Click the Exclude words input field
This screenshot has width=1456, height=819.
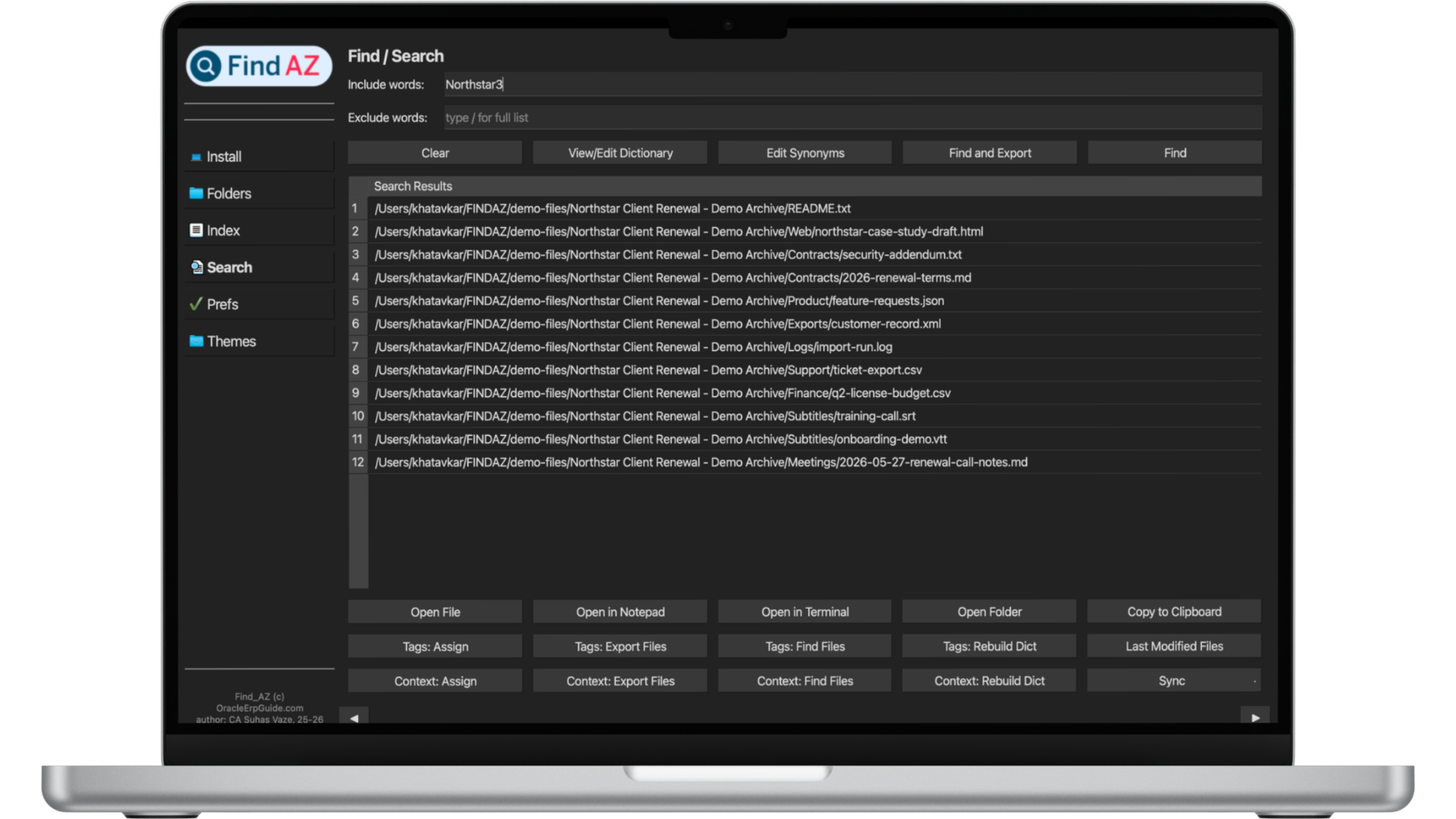[x=852, y=118]
